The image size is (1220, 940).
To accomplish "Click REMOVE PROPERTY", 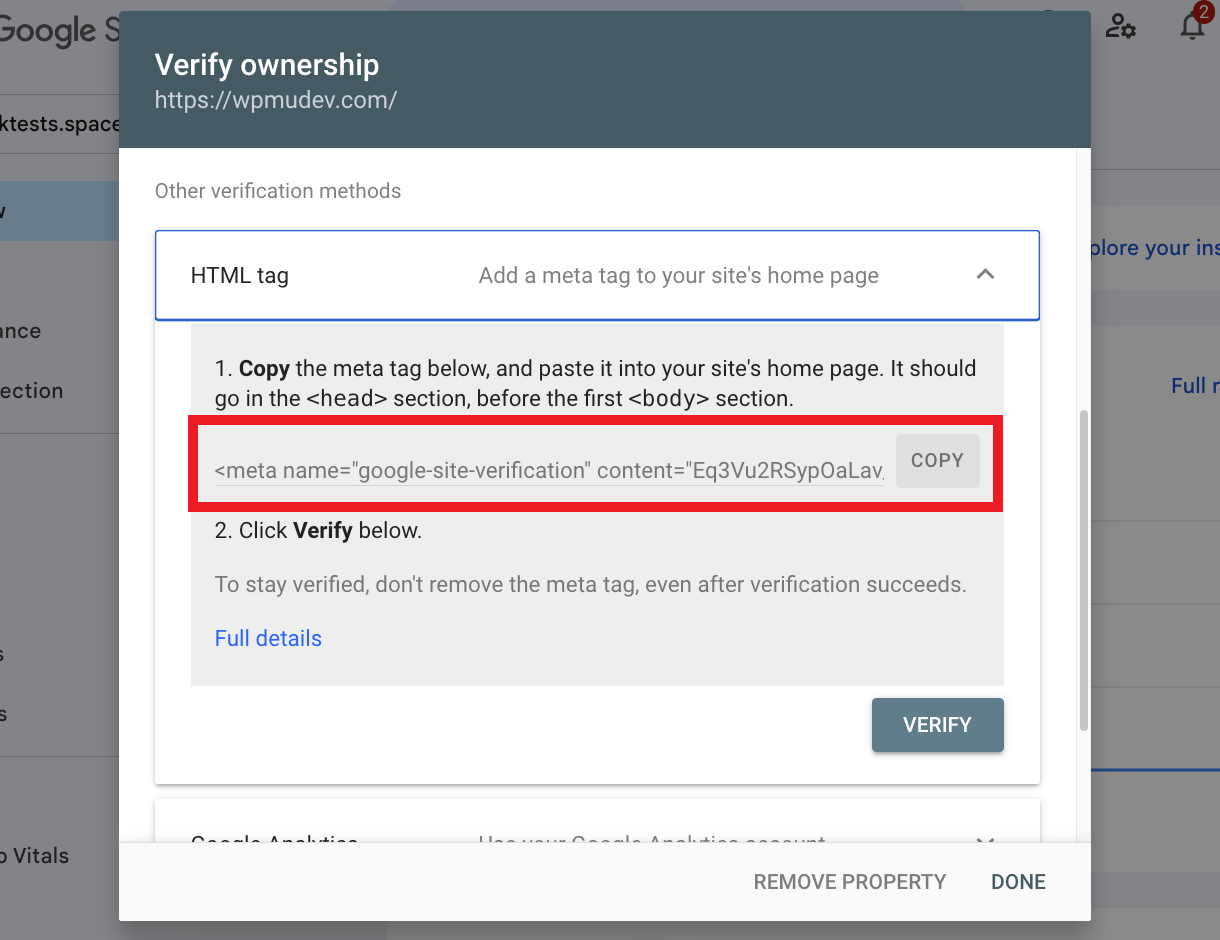I will [x=849, y=881].
